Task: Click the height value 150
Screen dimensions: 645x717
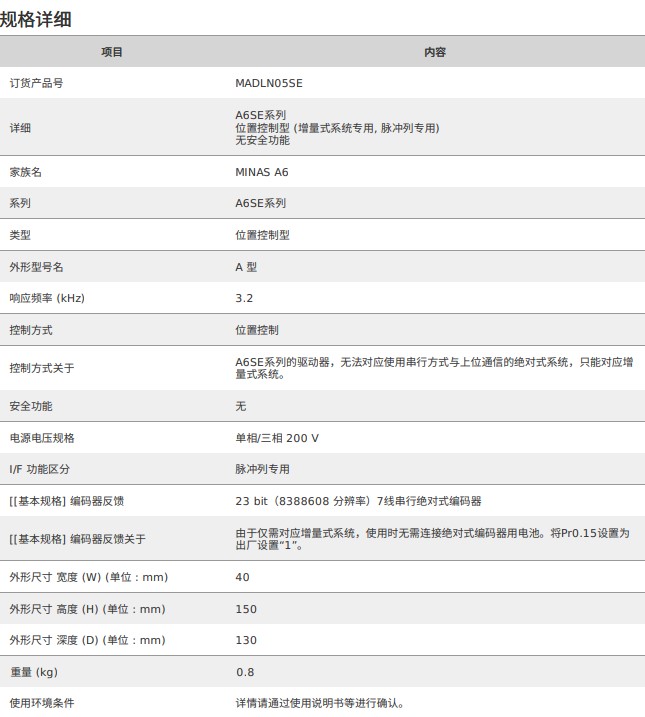Action: coord(245,609)
